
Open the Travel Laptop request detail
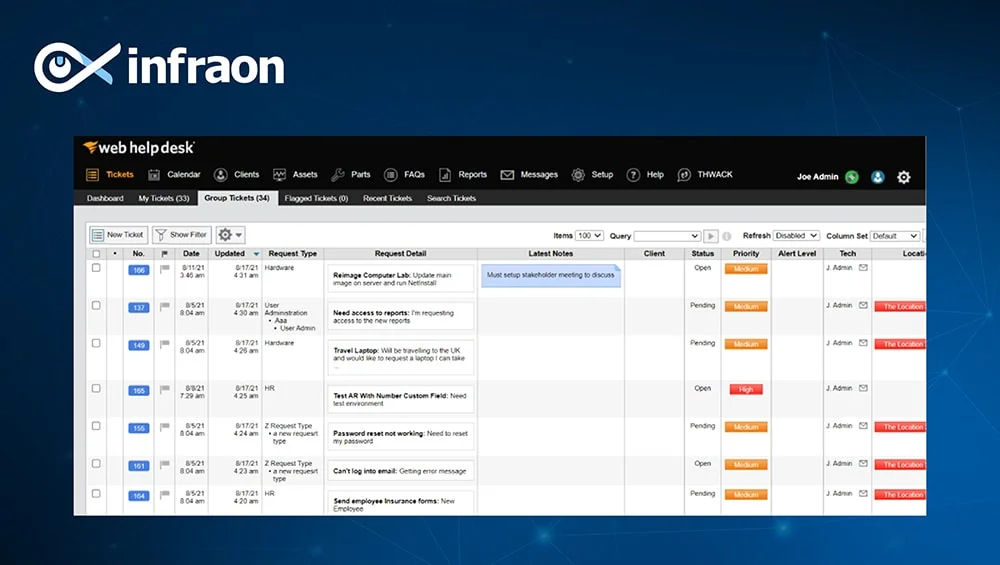(401, 358)
